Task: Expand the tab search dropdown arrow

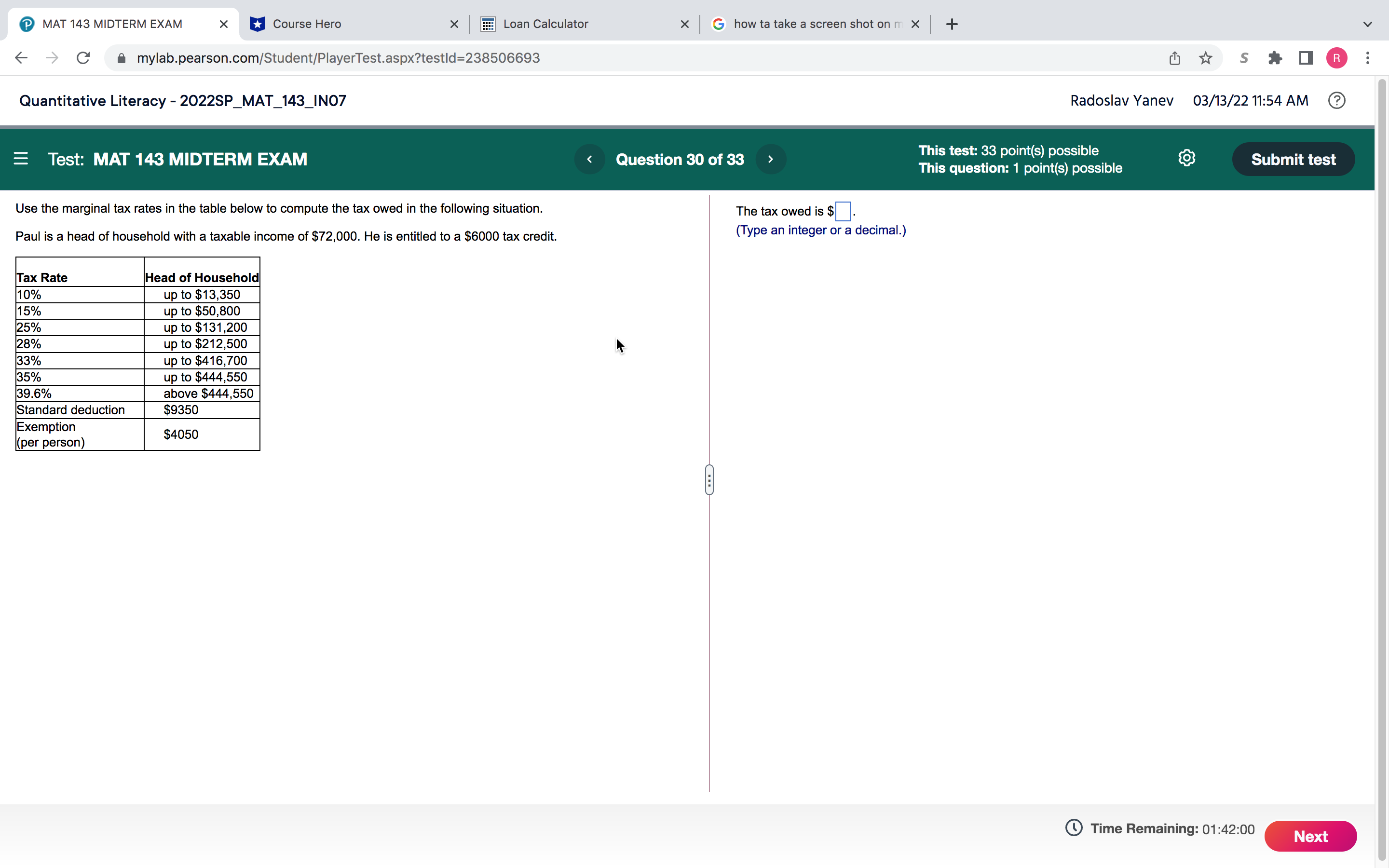Action: click(1367, 24)
